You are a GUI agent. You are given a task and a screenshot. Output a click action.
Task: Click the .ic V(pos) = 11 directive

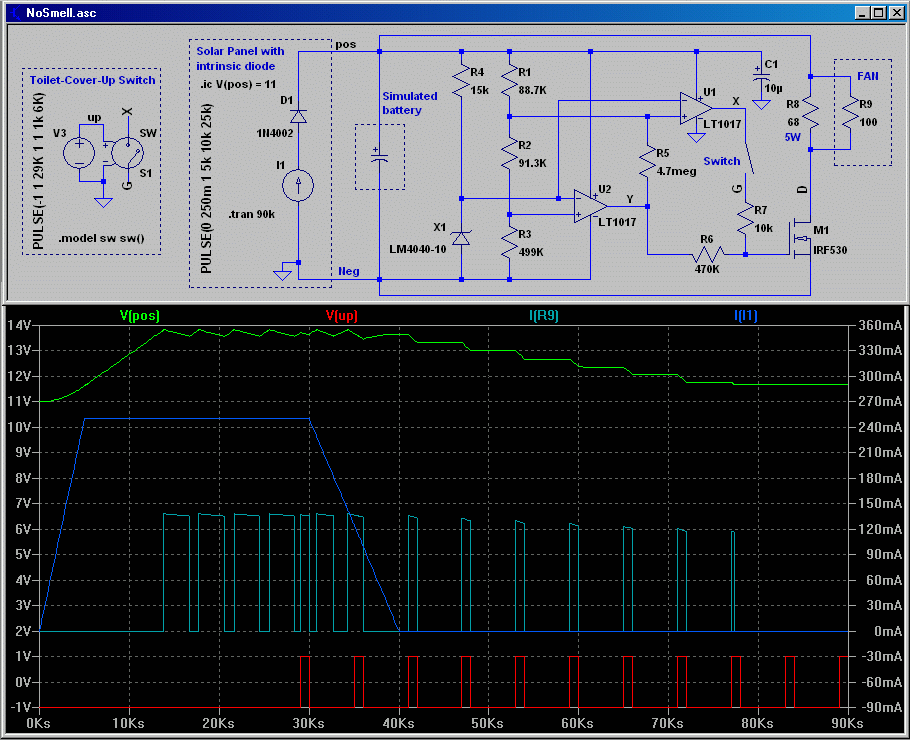tap(238, 84)
